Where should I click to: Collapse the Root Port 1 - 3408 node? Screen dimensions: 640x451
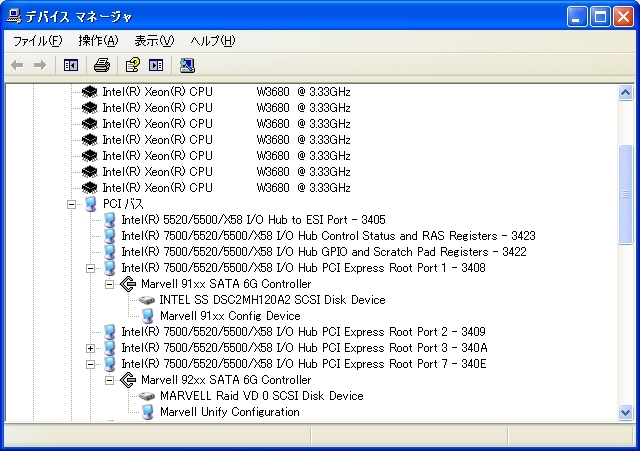(91, 268)
